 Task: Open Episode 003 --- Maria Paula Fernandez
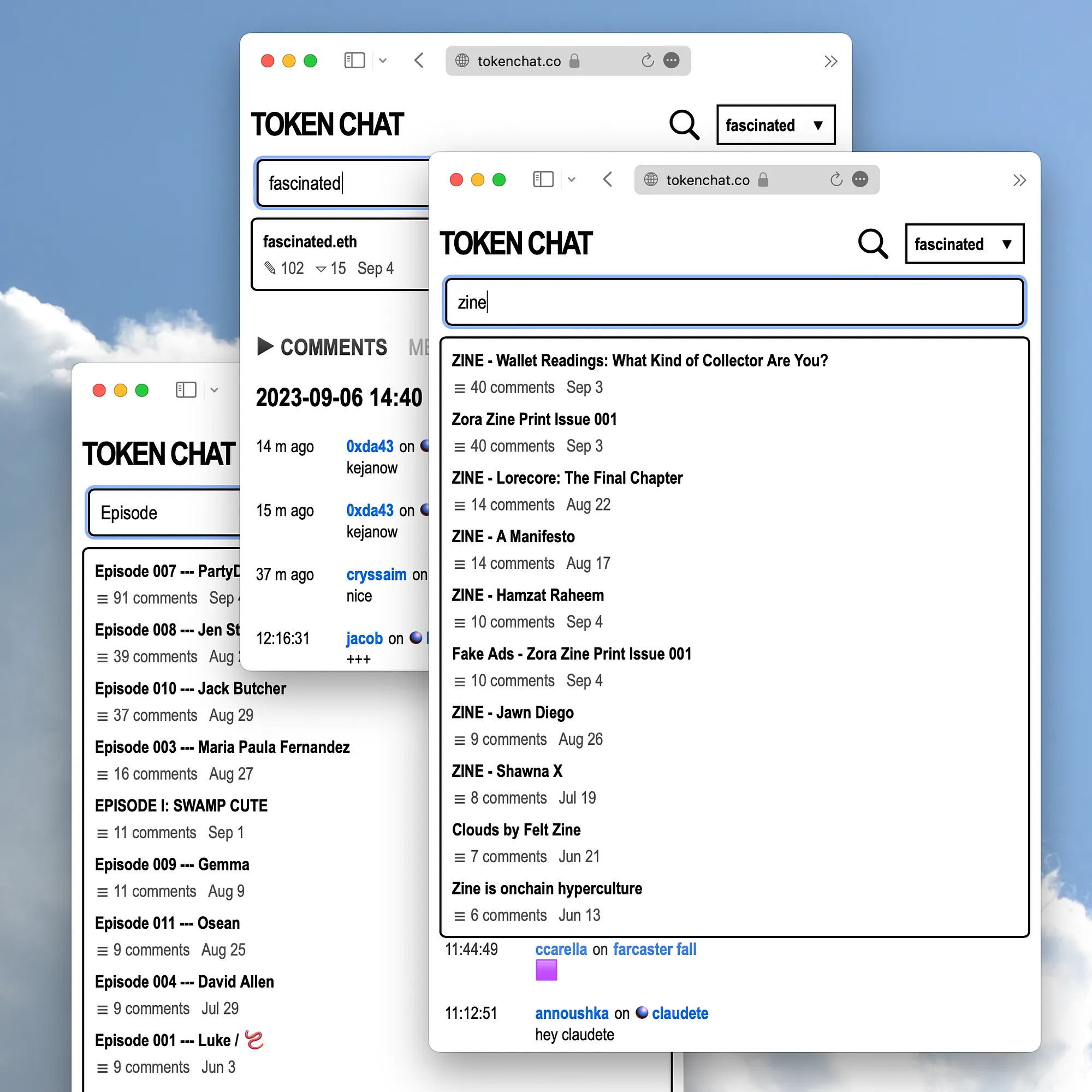point(222,747)
